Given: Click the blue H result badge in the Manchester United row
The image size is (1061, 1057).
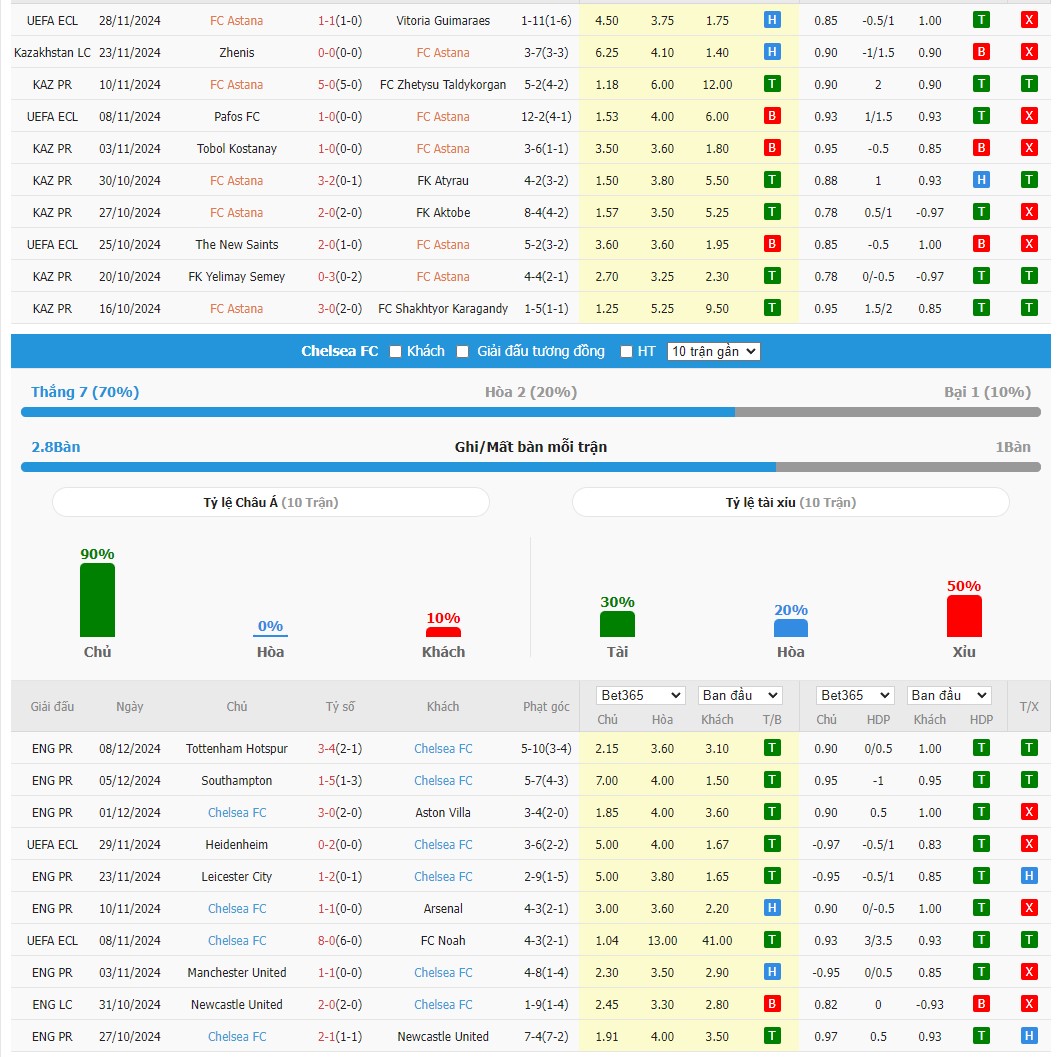Looking at the screenshot, I should pyautogui.click(x=772, y=972).
